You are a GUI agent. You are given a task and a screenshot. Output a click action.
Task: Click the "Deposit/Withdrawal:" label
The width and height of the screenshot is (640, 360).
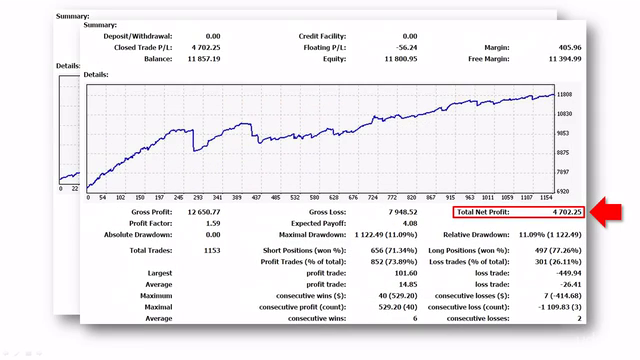pyautogui.click(x=138, y=36)
